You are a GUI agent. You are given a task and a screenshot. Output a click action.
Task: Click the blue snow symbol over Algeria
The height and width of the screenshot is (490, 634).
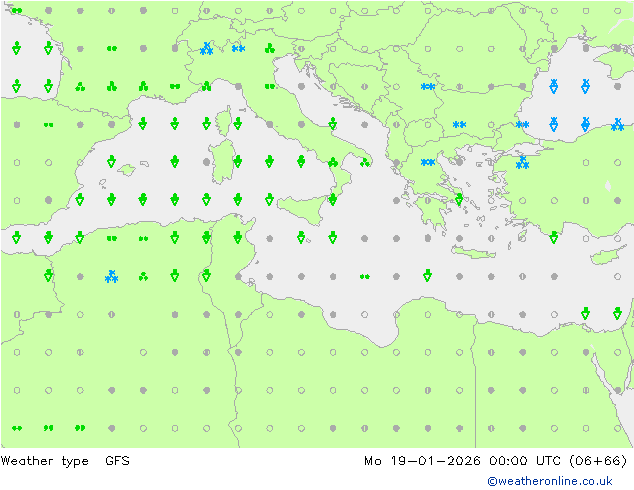pyautogui.click(x=111, y=277)
